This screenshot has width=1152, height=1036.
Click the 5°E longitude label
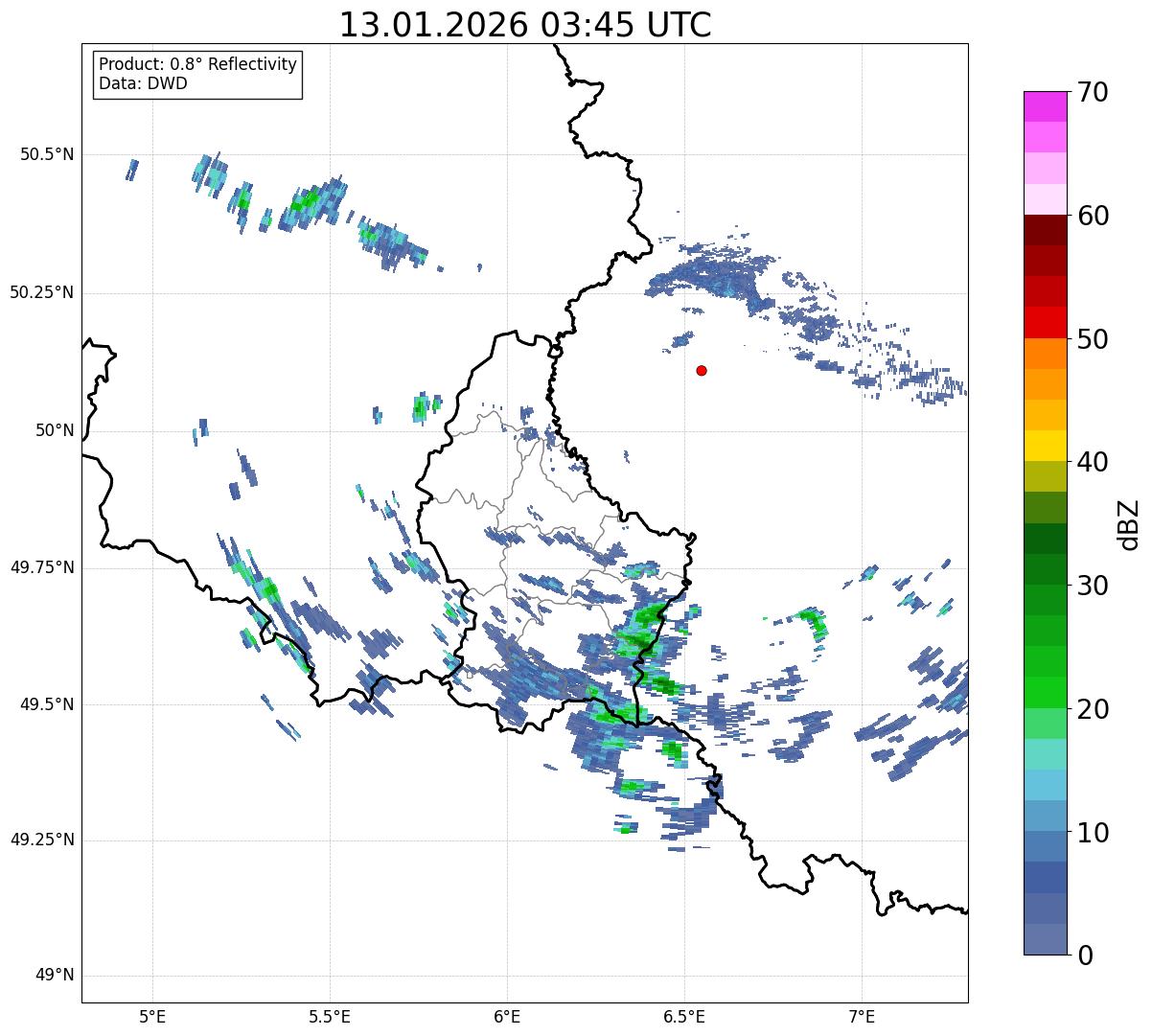(x=153, y=1016)
